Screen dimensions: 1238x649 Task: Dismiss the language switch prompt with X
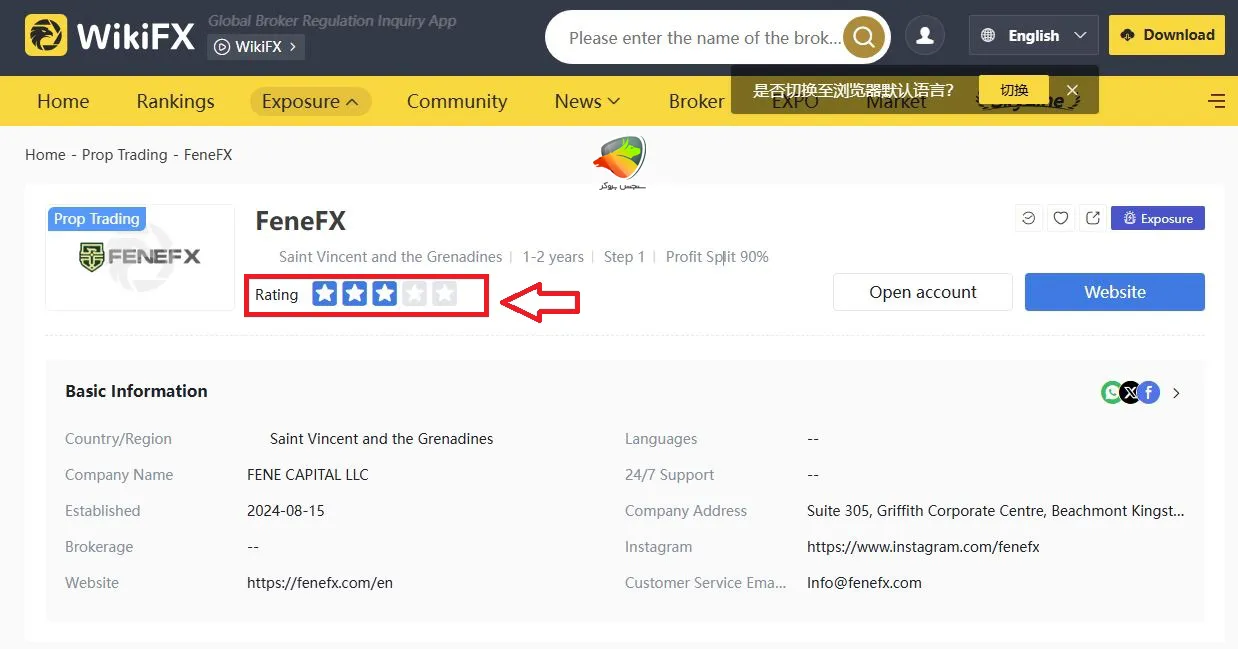[x=1071, y=89]
